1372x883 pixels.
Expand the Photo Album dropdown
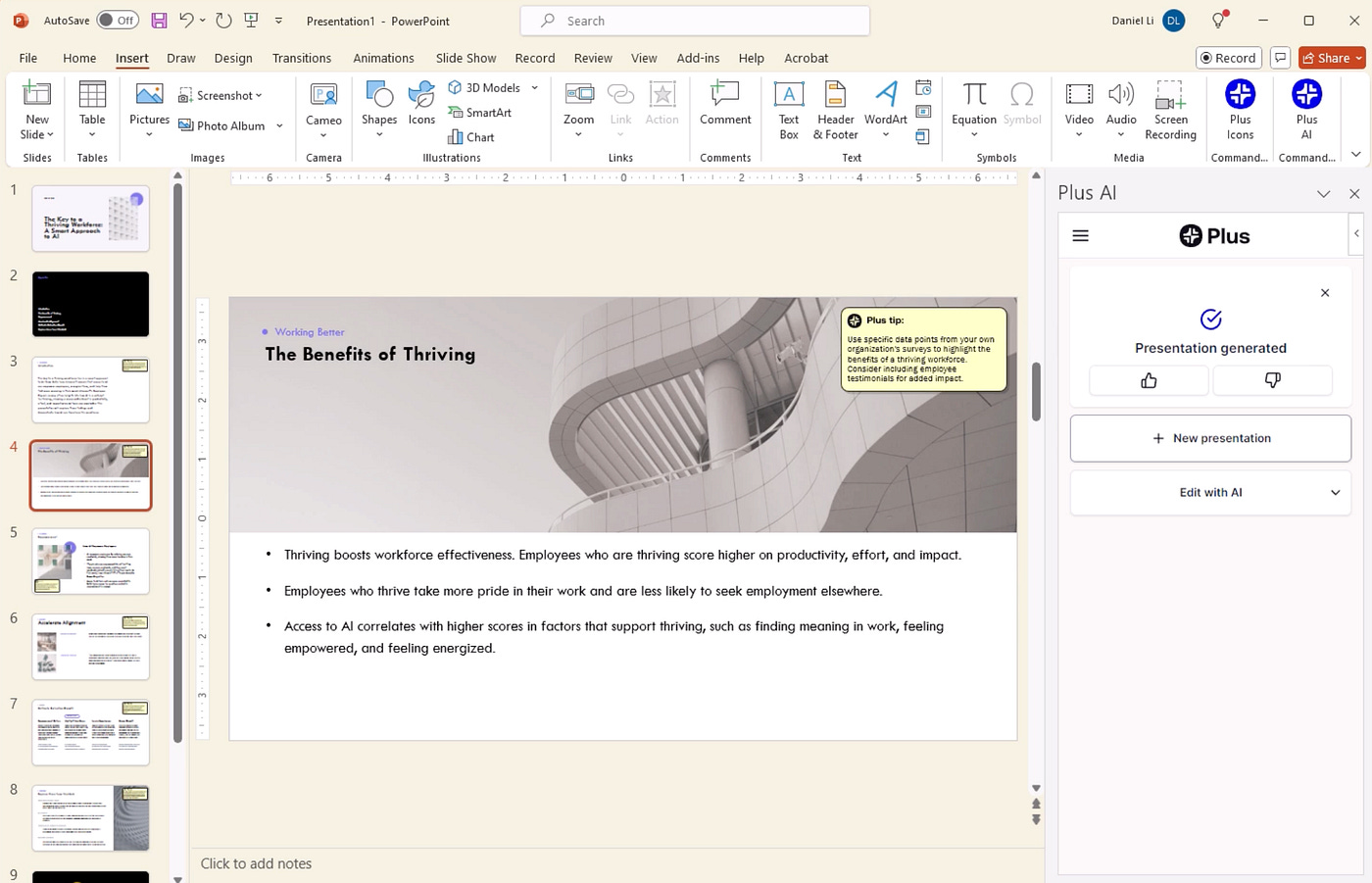(277, 125)
